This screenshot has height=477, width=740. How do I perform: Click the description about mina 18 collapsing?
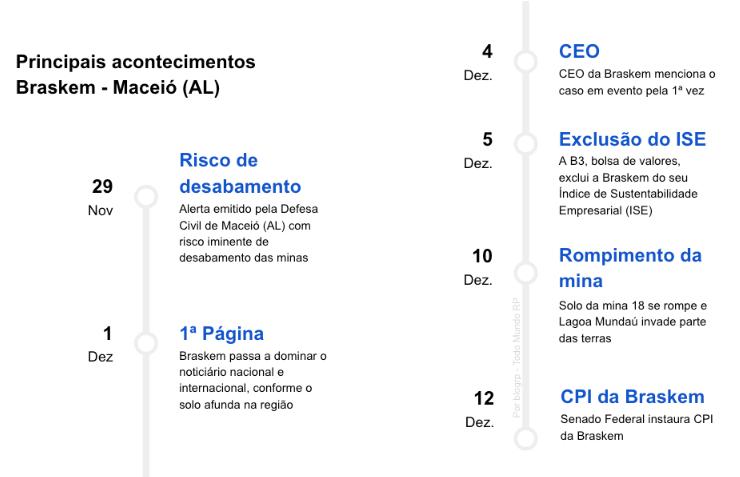tap(635, 321)
